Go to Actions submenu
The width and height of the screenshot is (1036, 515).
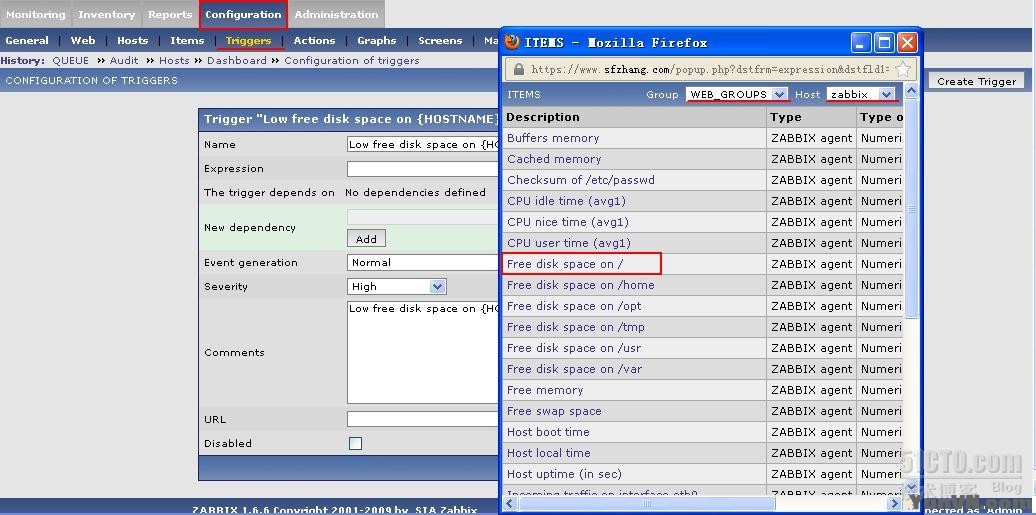(x=314, y=40)
